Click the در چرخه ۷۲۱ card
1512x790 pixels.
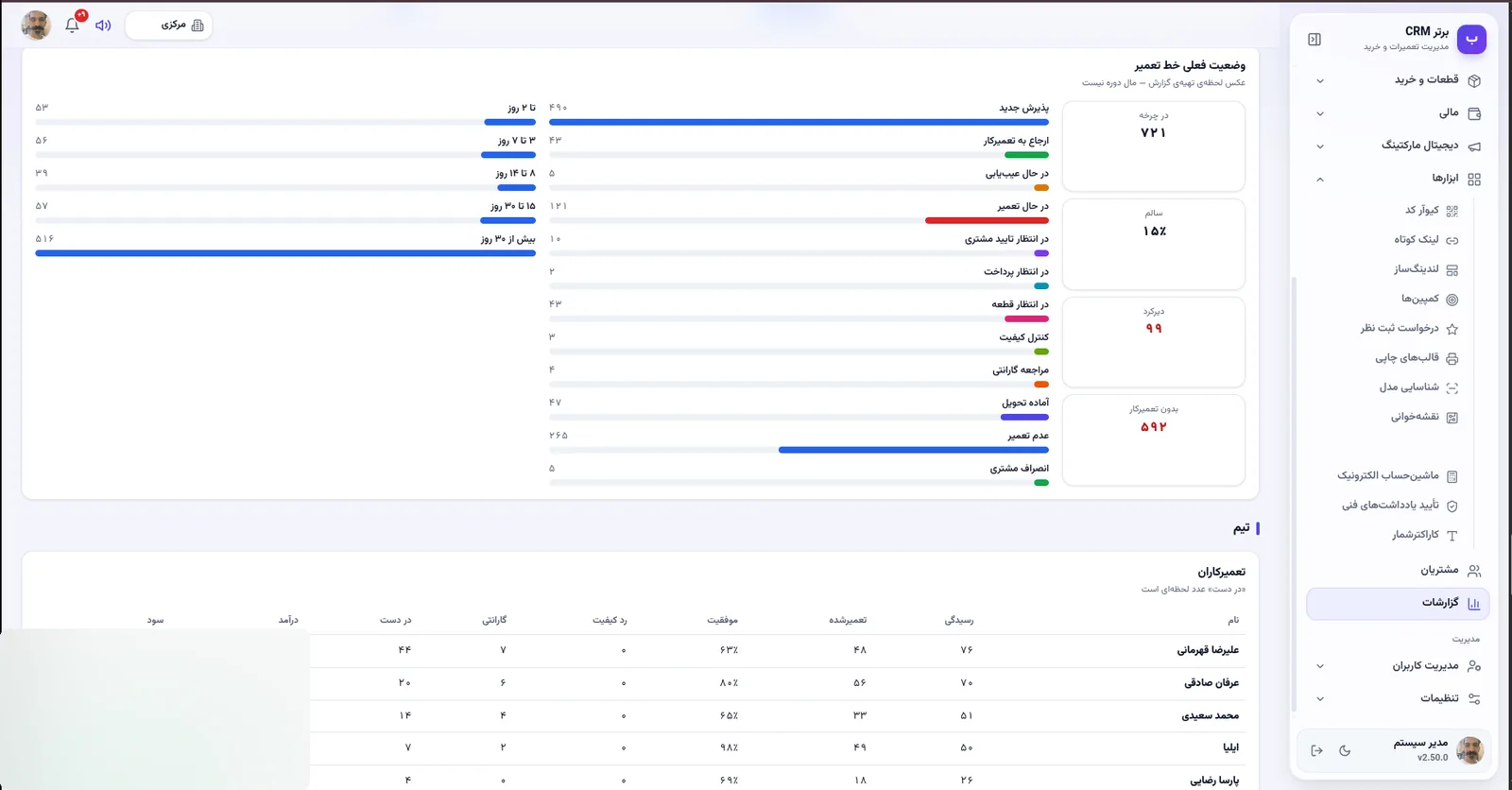click(1154, 146)
